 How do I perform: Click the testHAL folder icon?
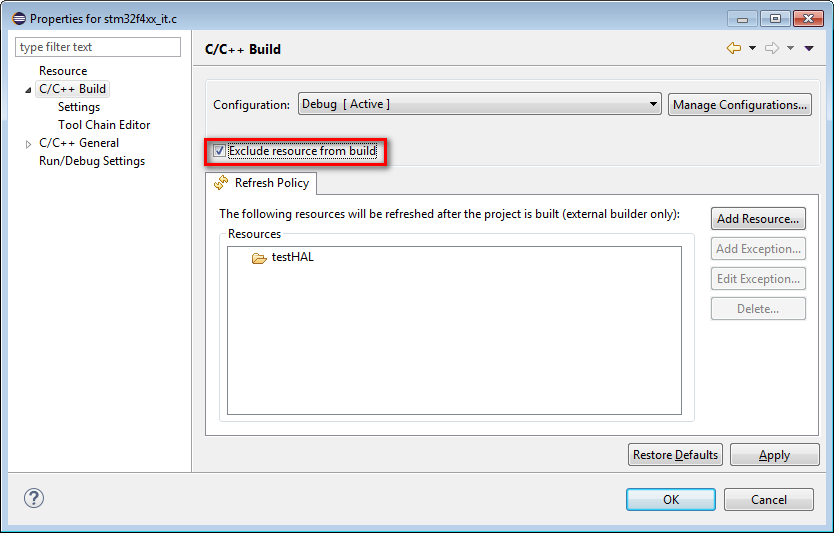coord(259,258)
